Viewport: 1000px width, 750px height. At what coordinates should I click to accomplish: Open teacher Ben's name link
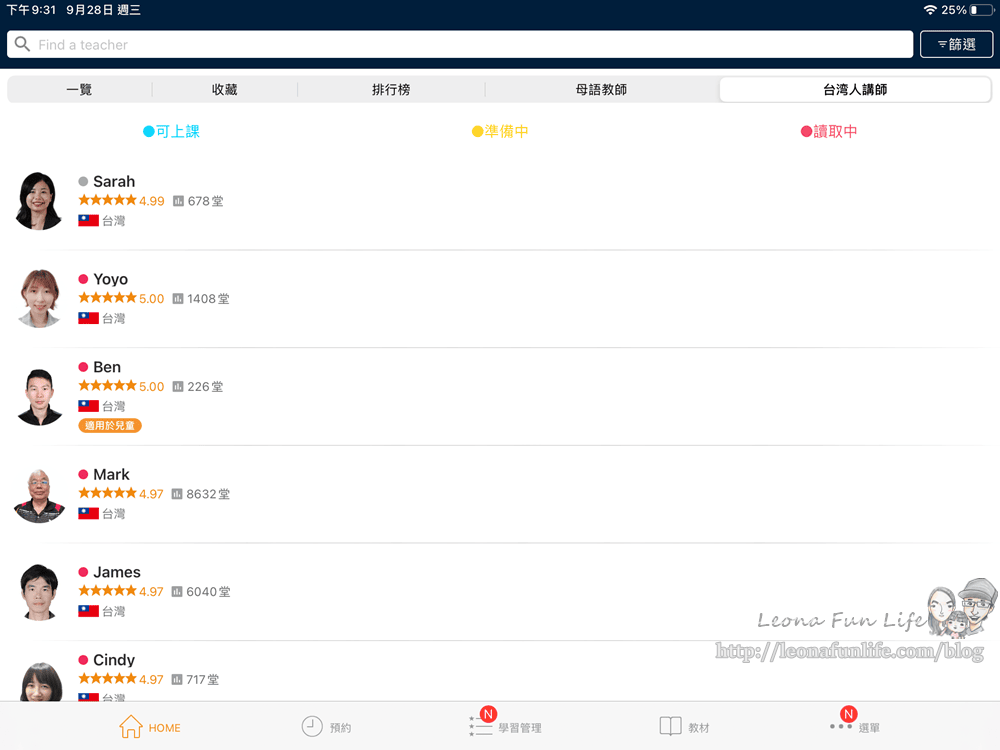(x=107, y=367)
